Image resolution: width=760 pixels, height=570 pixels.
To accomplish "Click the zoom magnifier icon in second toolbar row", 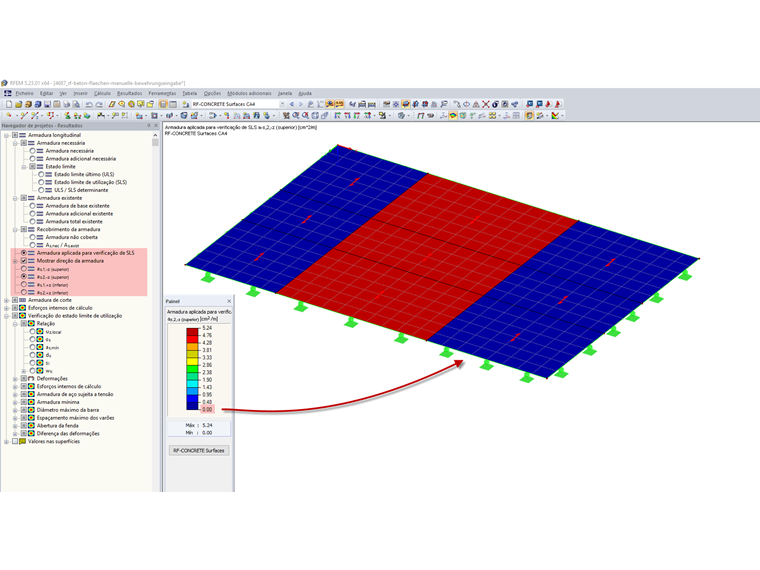I will [x=296, y=116].
